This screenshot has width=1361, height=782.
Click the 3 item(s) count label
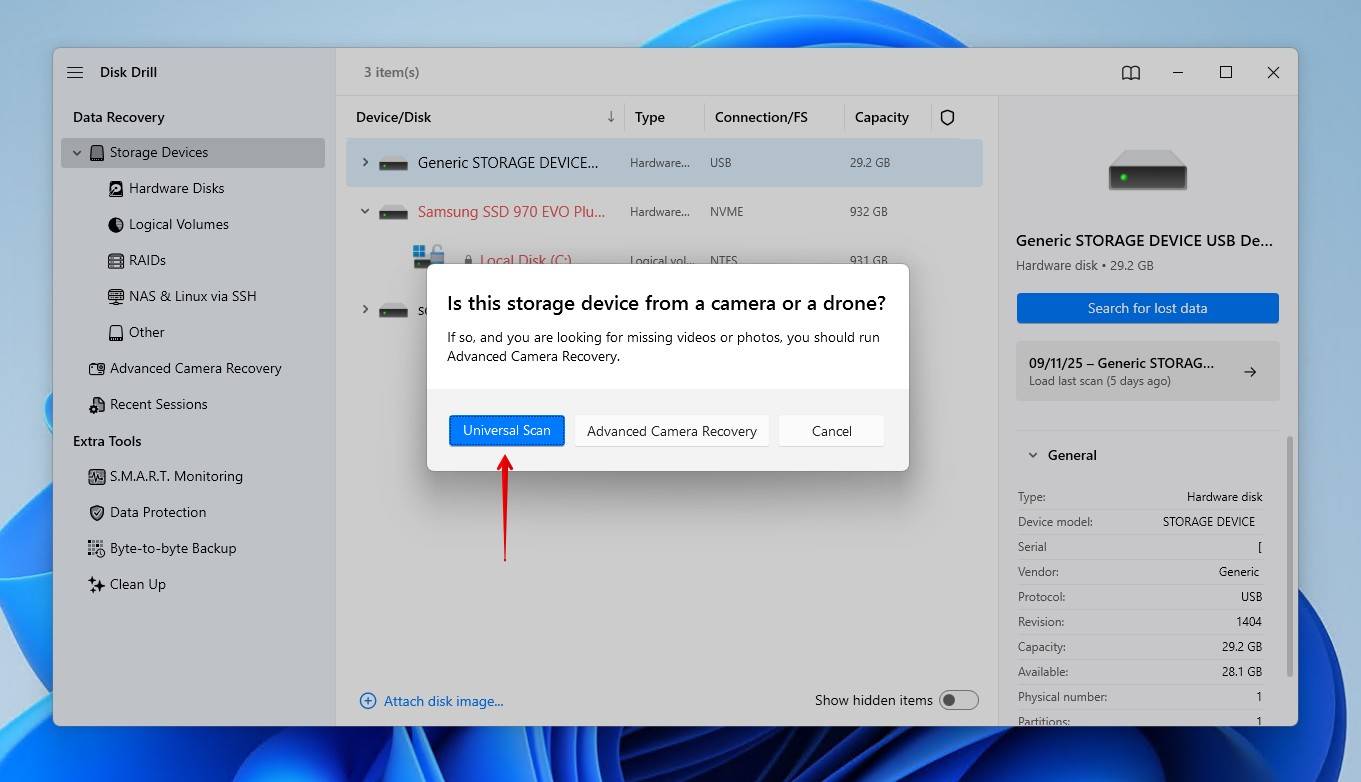pyautogui.click(x=391, y=72)
